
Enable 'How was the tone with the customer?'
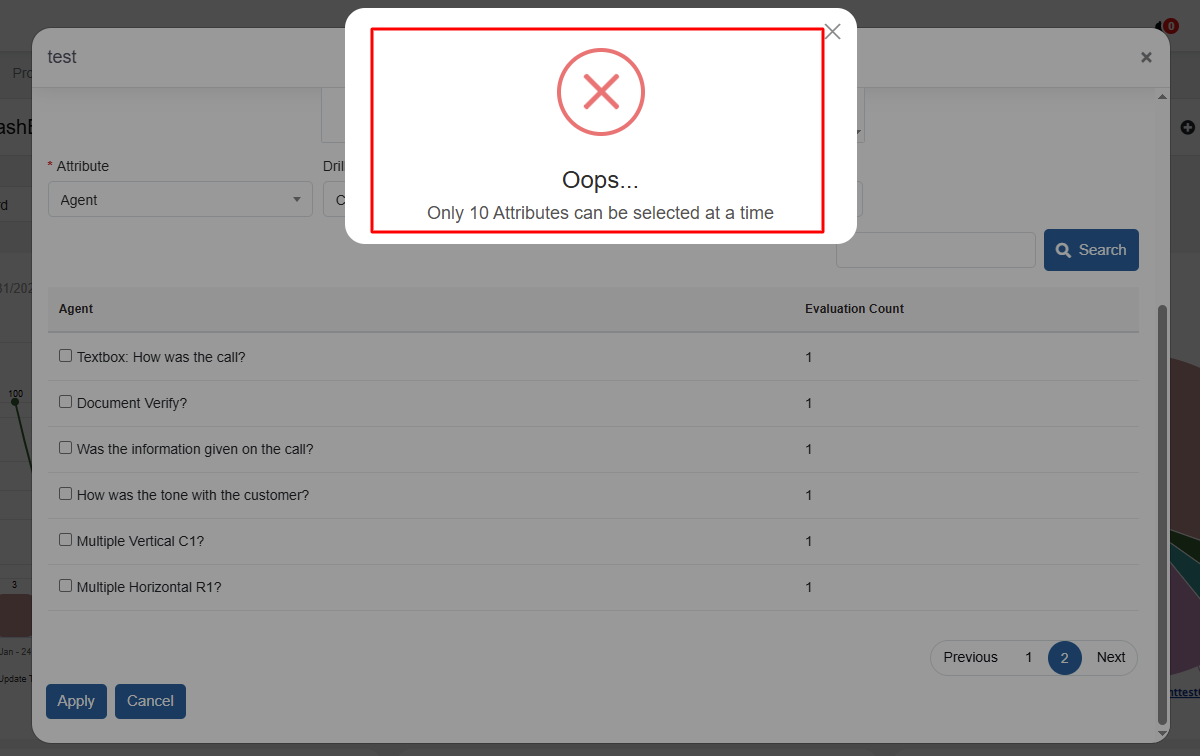point(66,494)
